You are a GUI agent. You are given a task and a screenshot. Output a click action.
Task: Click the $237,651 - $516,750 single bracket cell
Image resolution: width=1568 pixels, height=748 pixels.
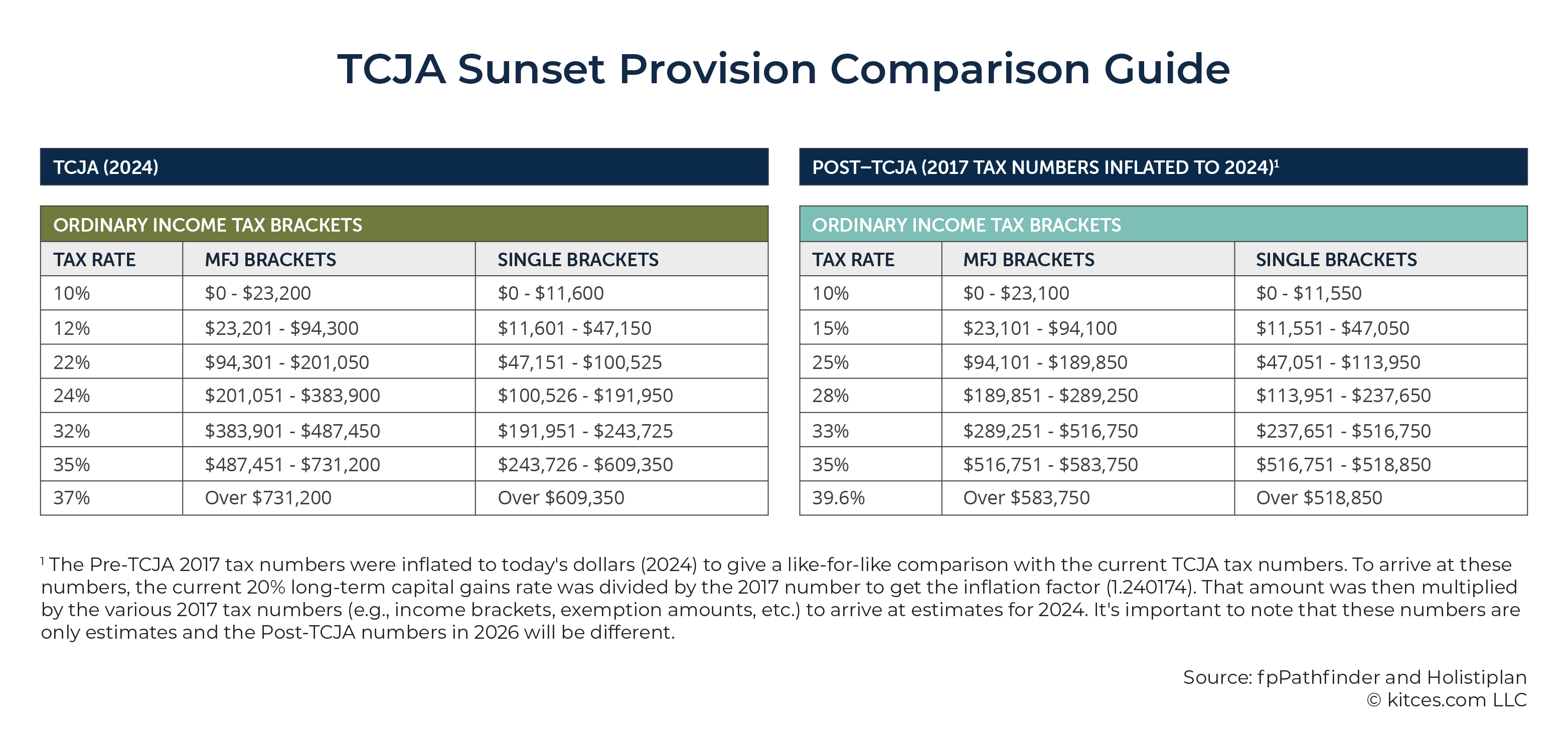1380,430
